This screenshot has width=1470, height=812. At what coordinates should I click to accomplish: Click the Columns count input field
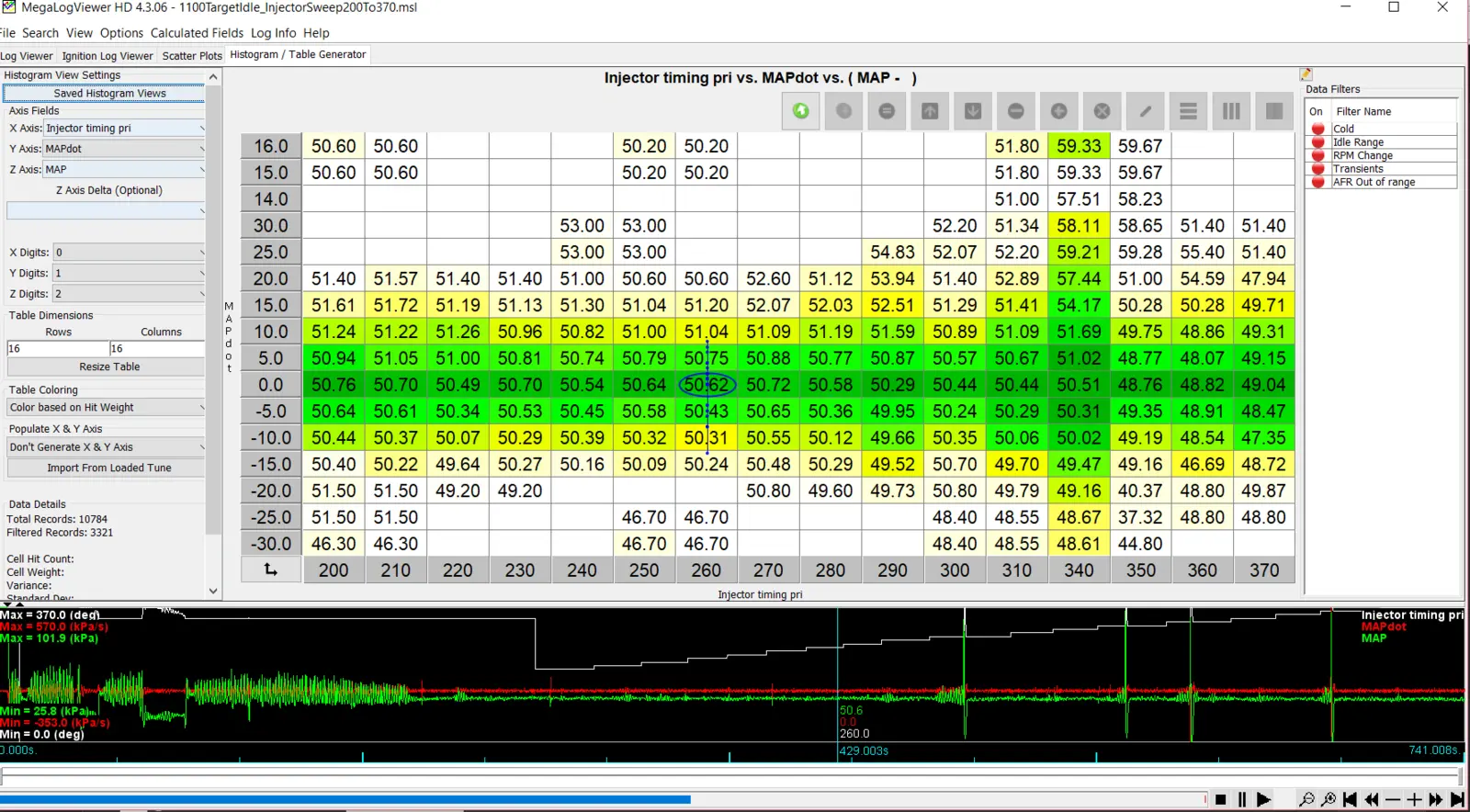tap(157, 348)
